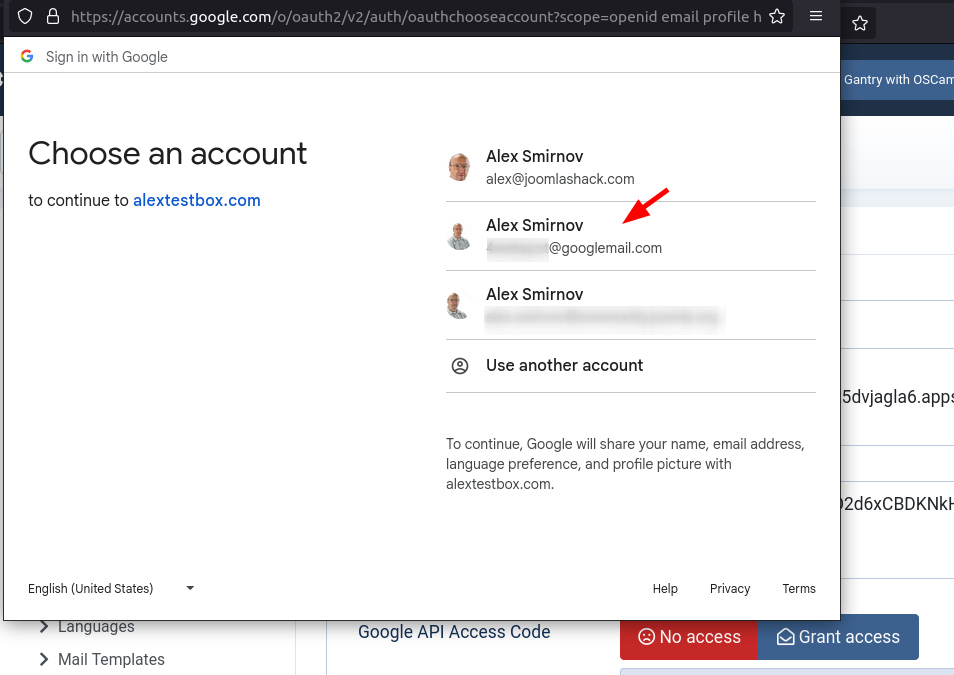Bookmark this Google sign-in page with the star
This screenshot has width=954, height=675.
point(777,16)
